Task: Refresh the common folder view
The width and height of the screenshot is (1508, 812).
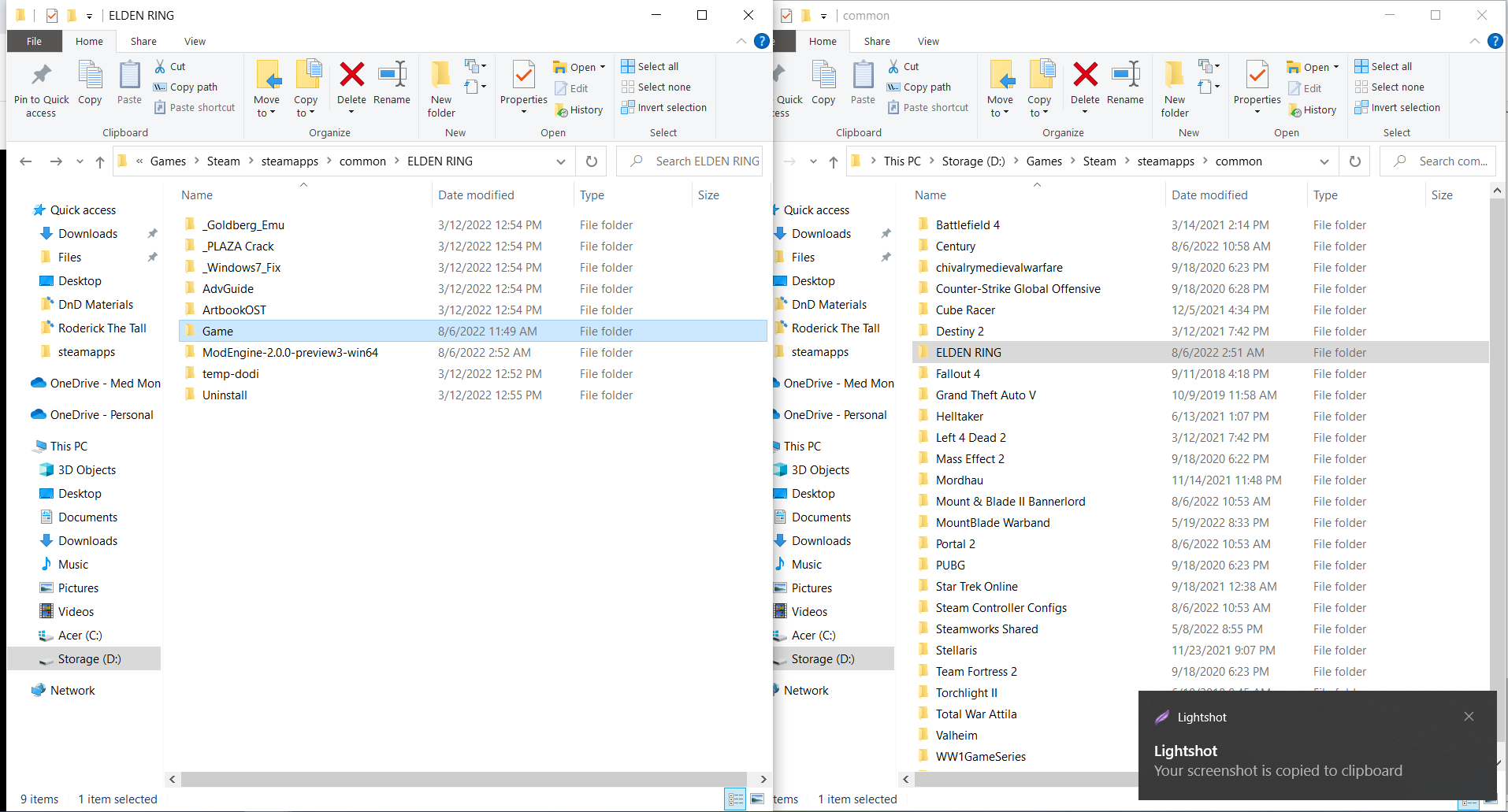Action: tap(1355, 161)
